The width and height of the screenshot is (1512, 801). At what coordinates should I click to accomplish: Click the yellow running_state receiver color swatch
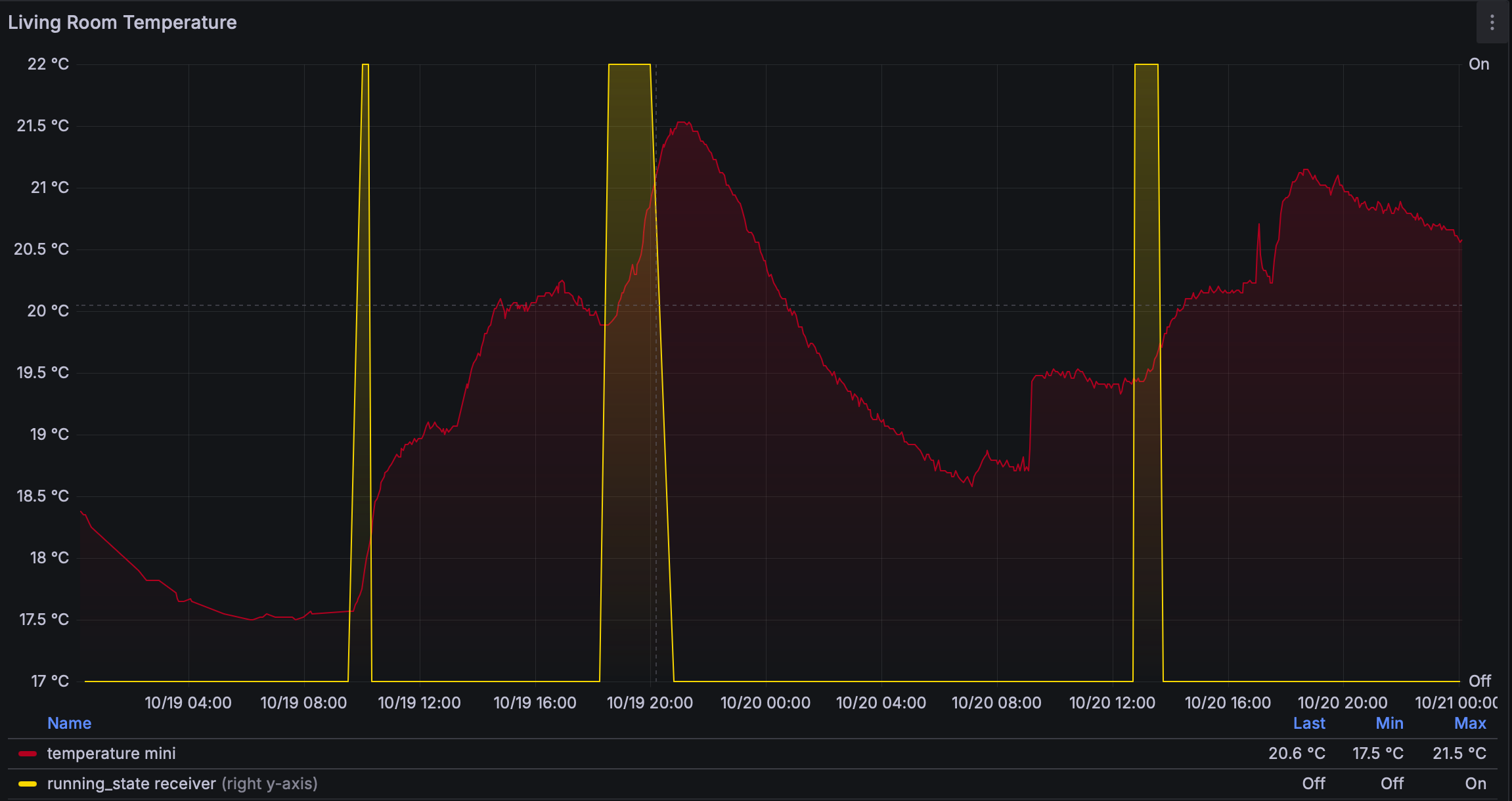pyautogui.click(x=28, y=784)
